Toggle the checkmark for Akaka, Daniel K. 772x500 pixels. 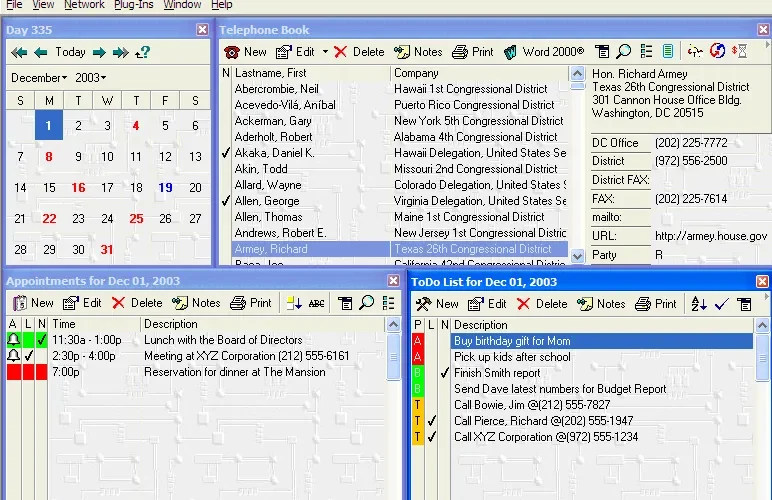pyautogui.click(x=225, y=153)
